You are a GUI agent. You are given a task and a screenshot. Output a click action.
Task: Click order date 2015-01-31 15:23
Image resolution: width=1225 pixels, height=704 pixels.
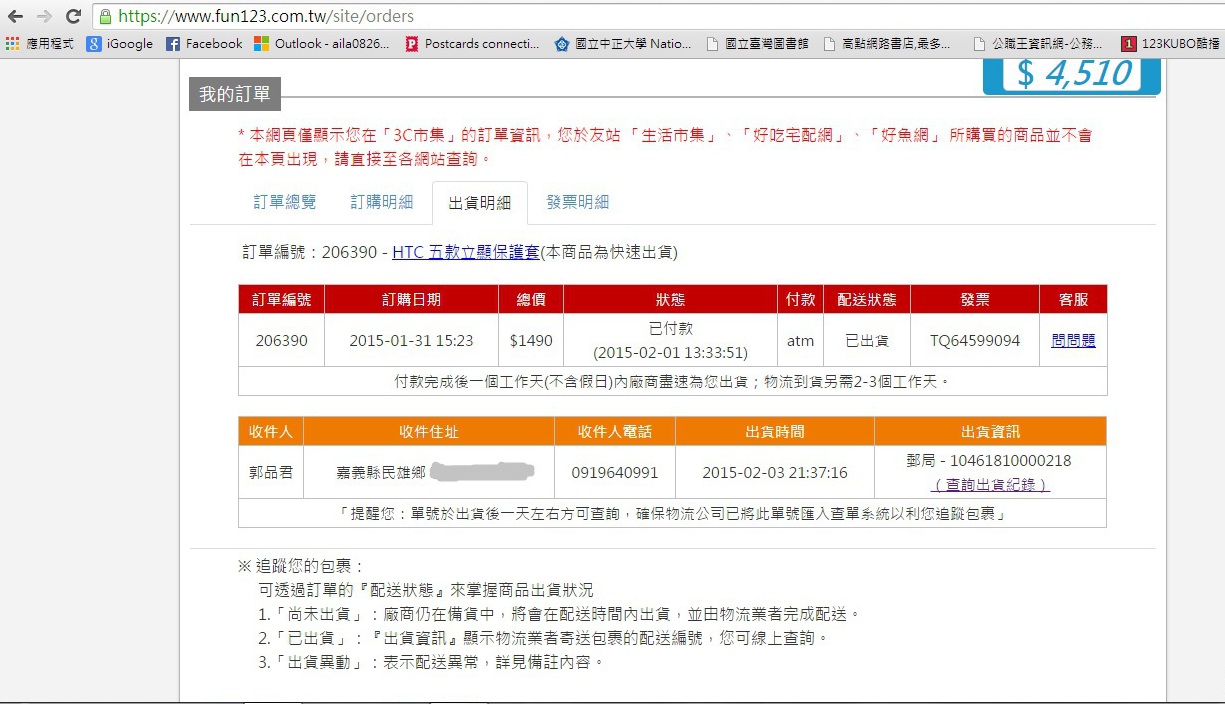[411, 340]
